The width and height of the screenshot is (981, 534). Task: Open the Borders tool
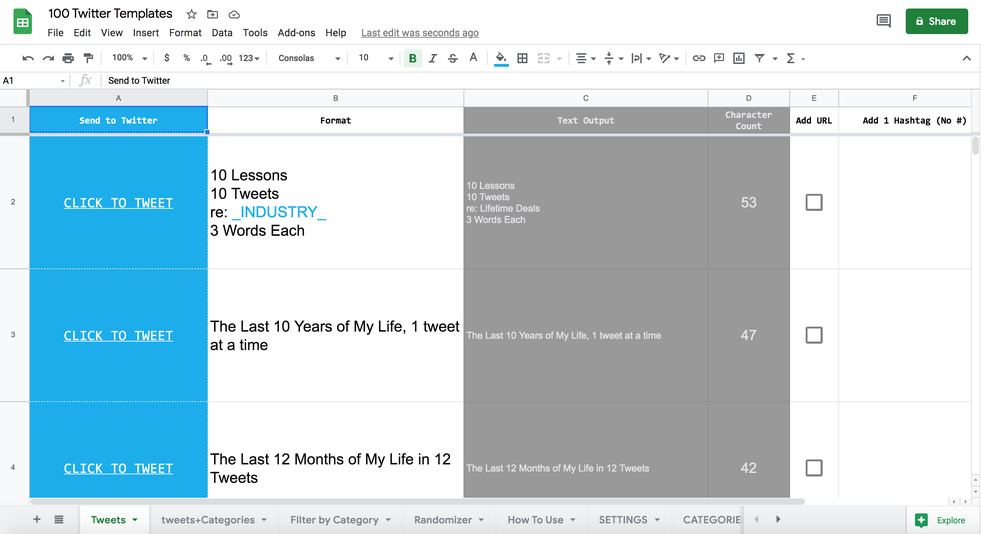click(522, 59)
